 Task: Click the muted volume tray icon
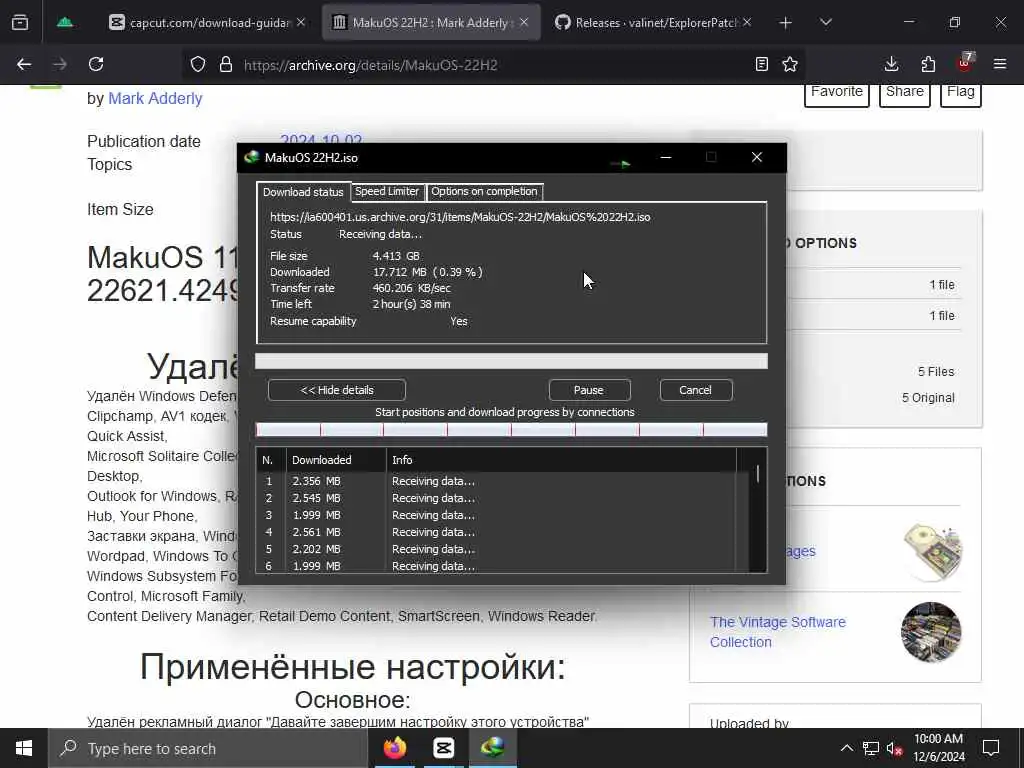(894, 748)
